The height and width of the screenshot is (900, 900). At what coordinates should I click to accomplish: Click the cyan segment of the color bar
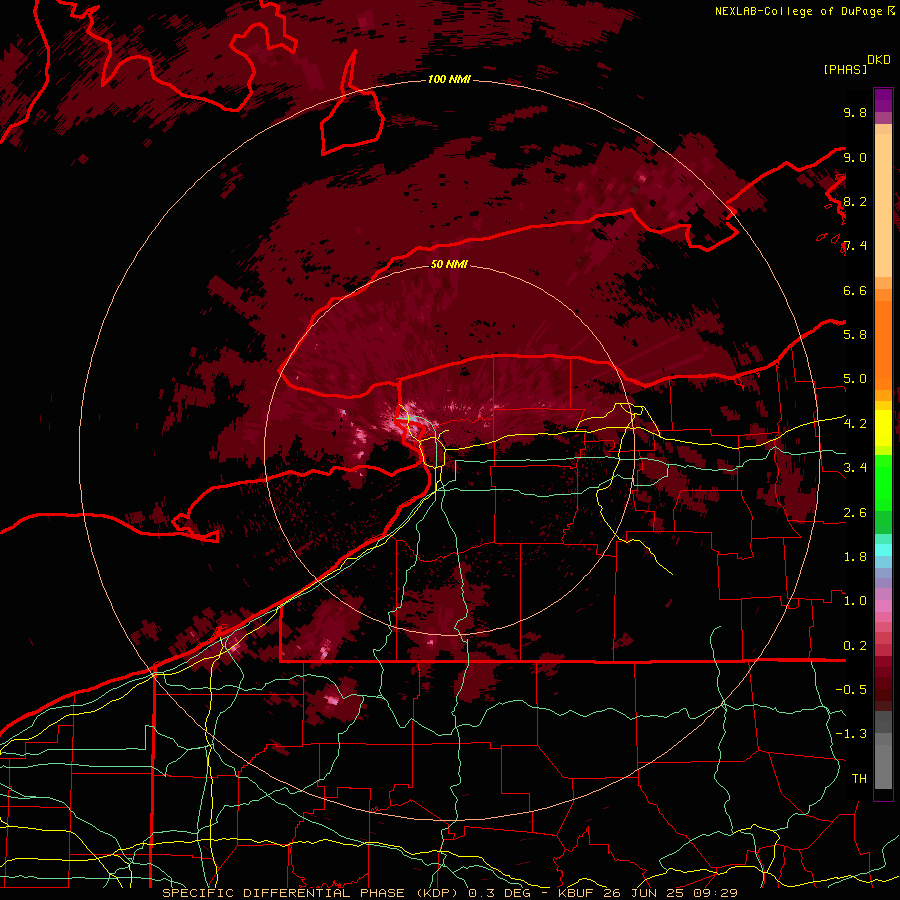click(x=883, y=550)
